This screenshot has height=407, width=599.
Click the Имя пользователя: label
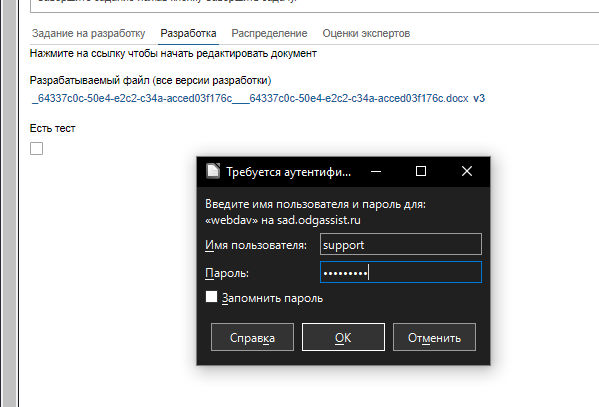(256, 245)
